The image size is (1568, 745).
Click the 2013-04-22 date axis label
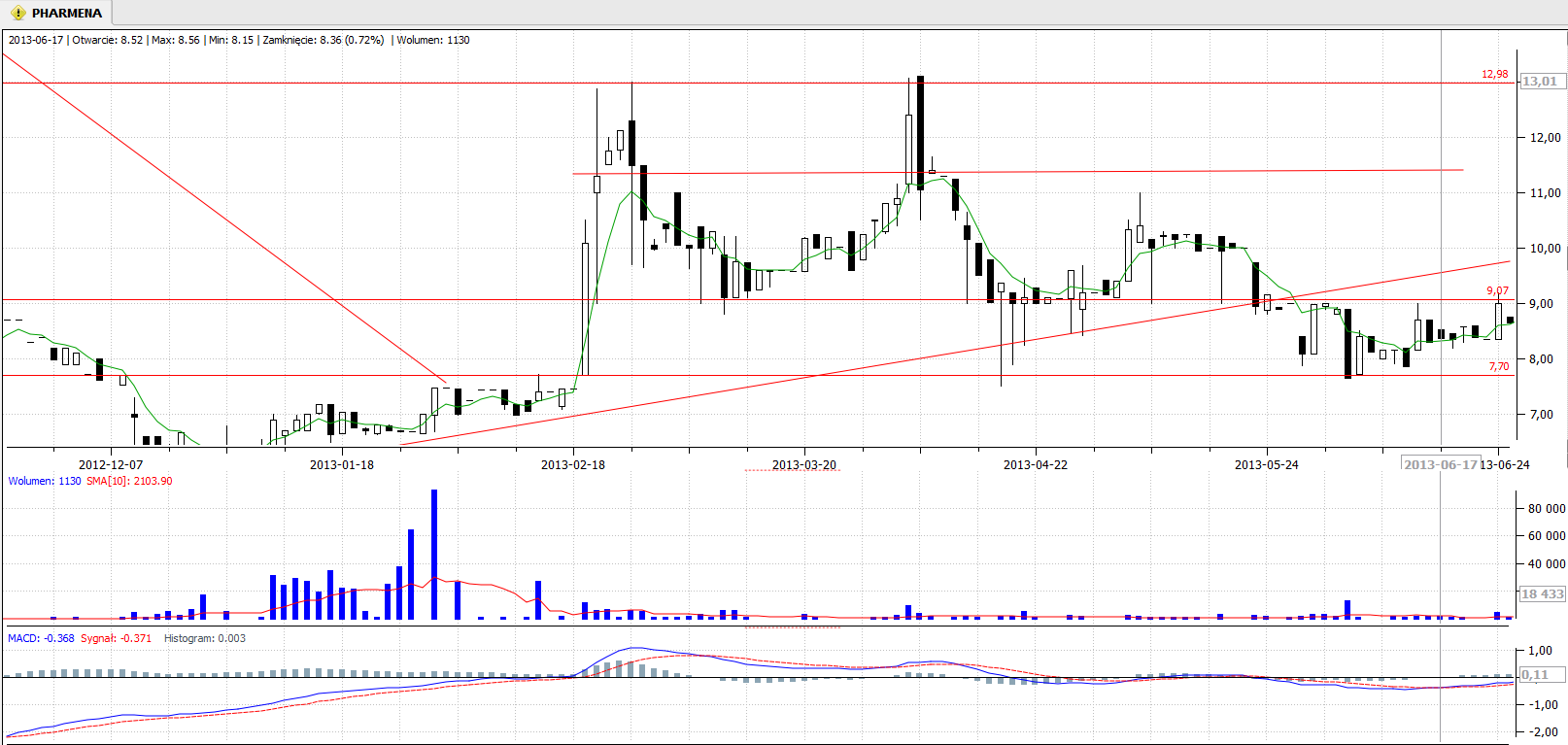[x=1035, y=464]
